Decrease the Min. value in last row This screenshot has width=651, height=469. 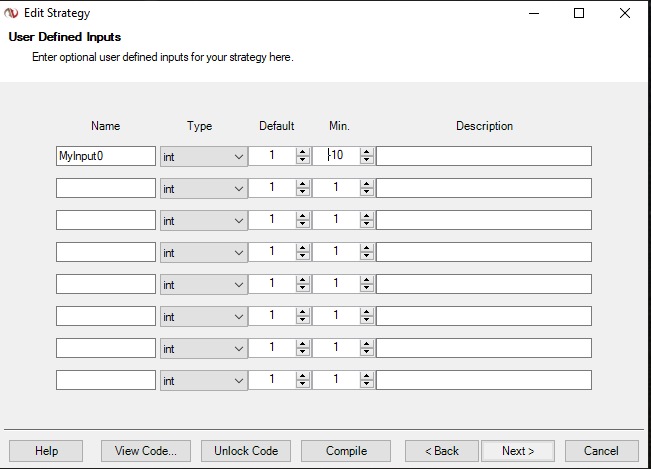pos(366,384)
